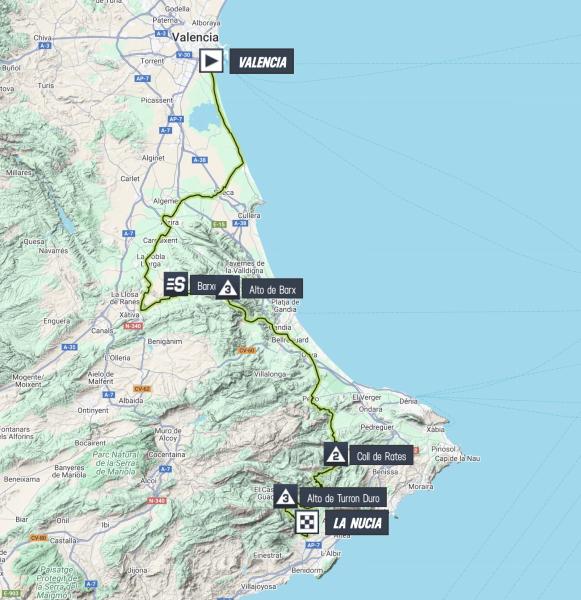
Task: Click the Dénia town label
Action: (408, 401)
